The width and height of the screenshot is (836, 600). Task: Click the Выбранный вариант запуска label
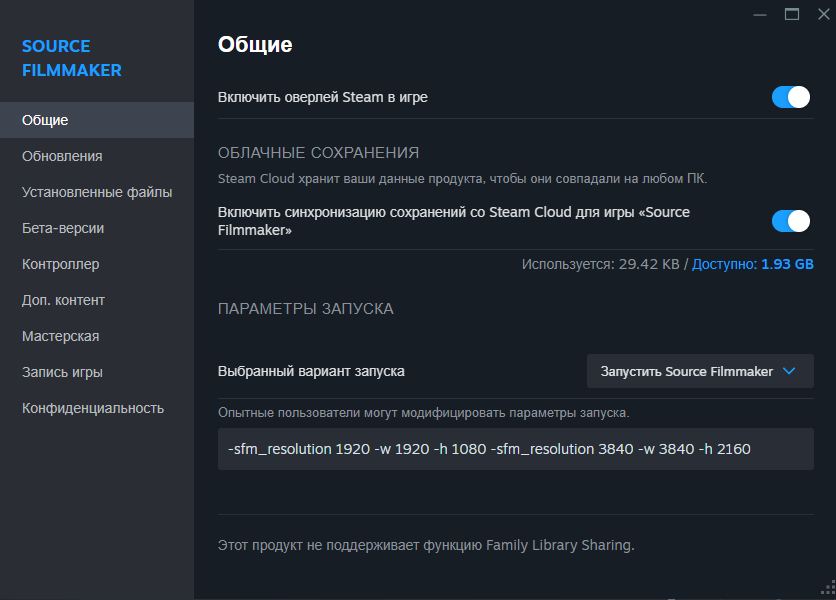311,371
